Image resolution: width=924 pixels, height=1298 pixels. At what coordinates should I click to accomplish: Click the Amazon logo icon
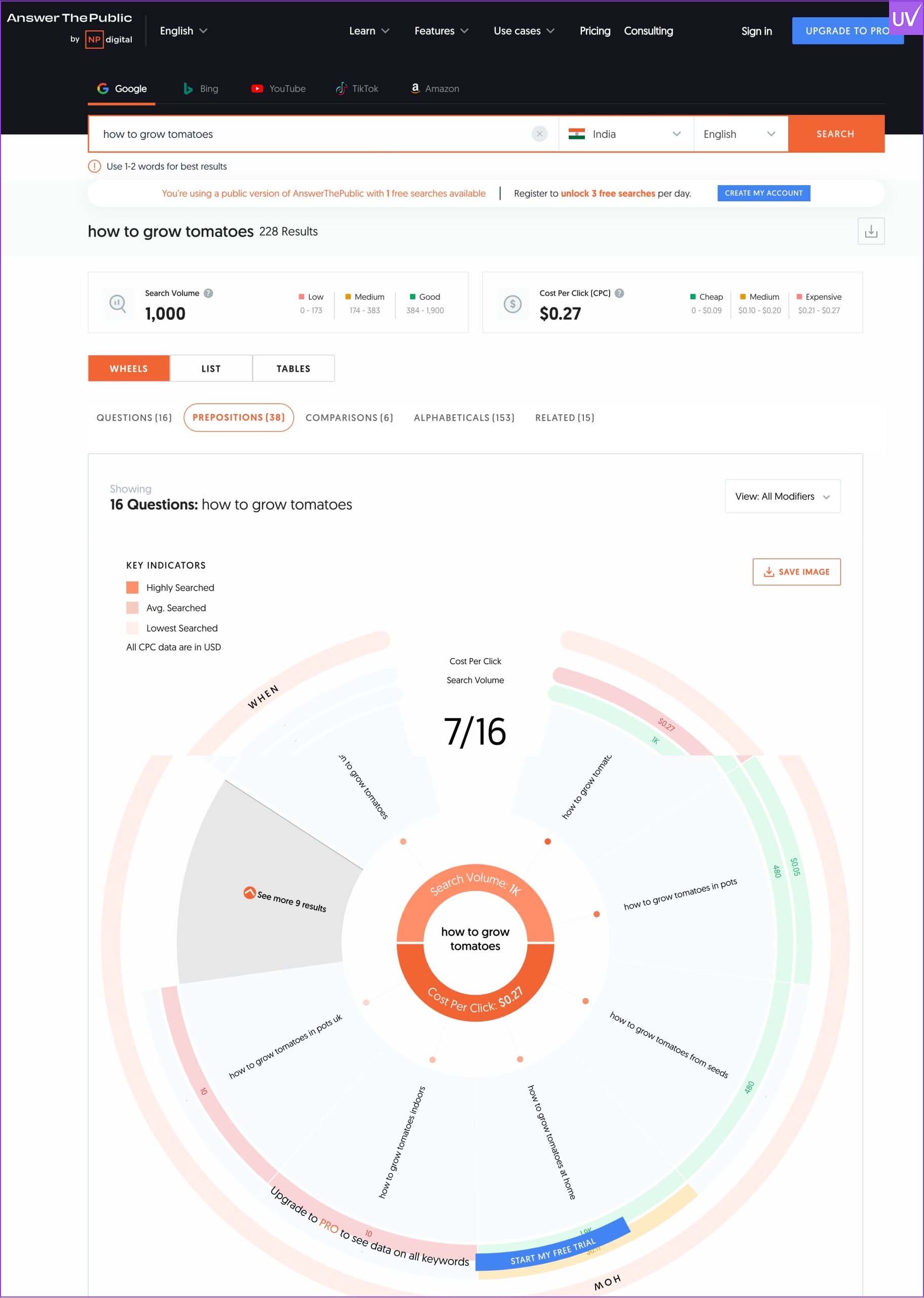415,88
